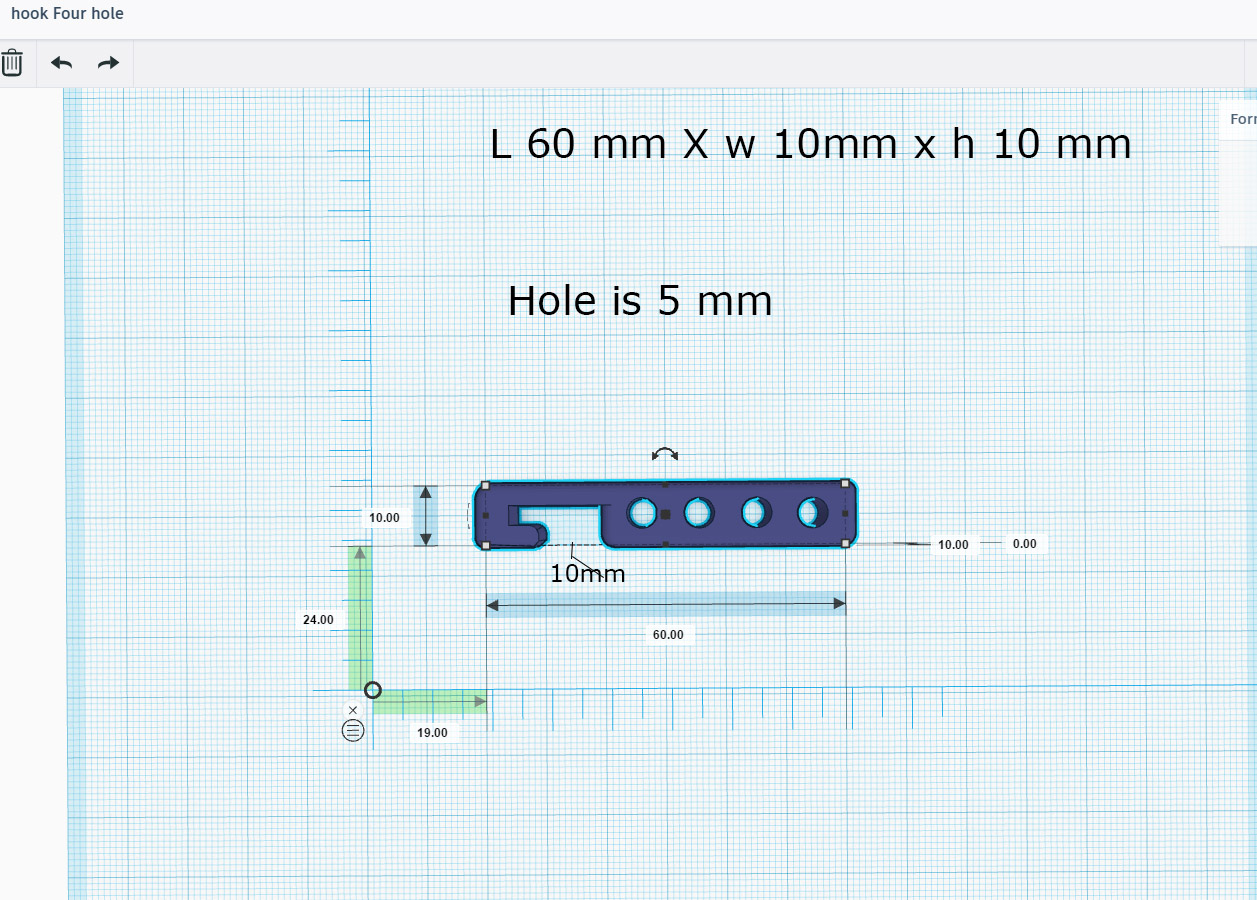
Task: Redo the last action
Action: 108,63
